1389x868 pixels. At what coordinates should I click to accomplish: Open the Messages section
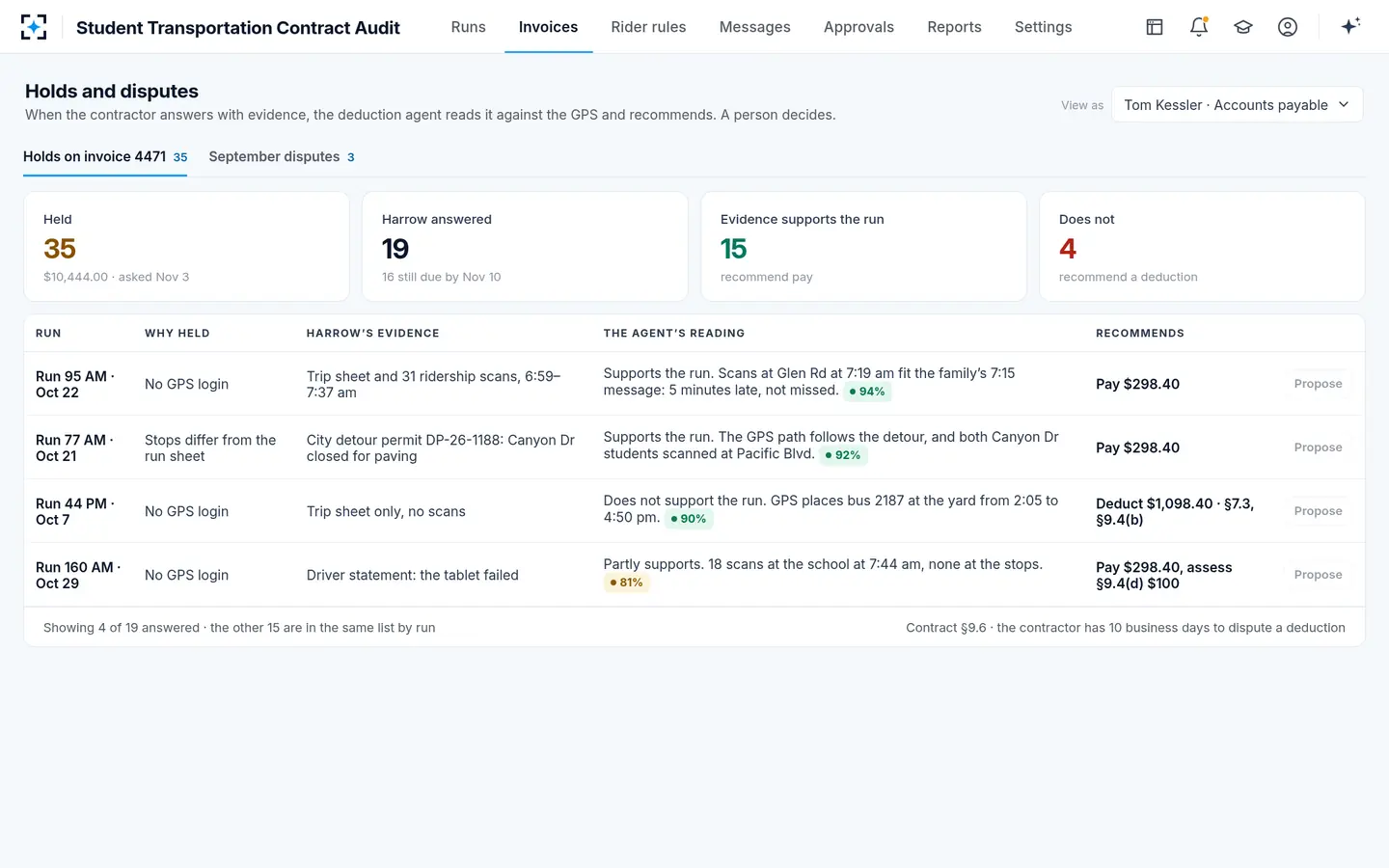click(x=755, y=27)
